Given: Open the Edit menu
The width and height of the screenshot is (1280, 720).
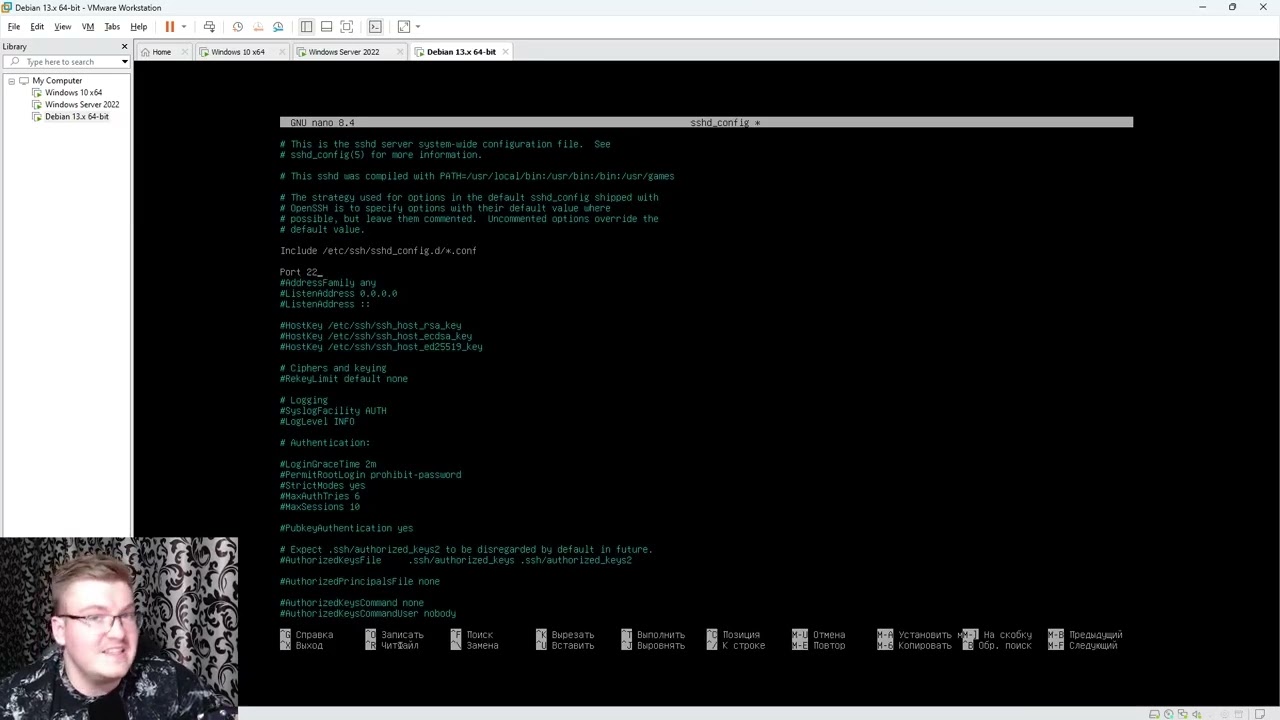Looking at the screenshot, I should click(x=37, y=26).
